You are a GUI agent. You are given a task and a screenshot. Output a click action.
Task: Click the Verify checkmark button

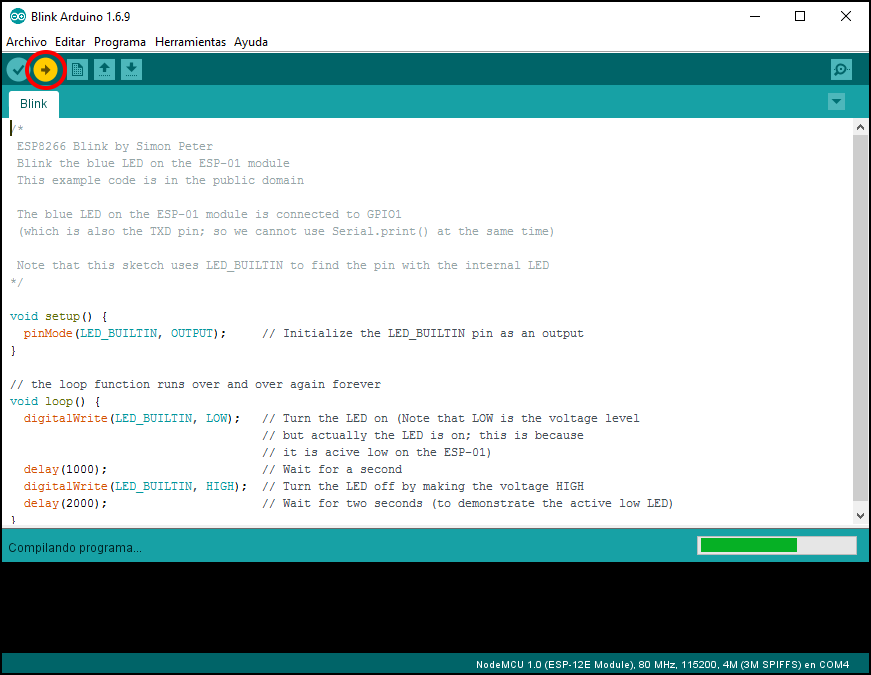18,70
